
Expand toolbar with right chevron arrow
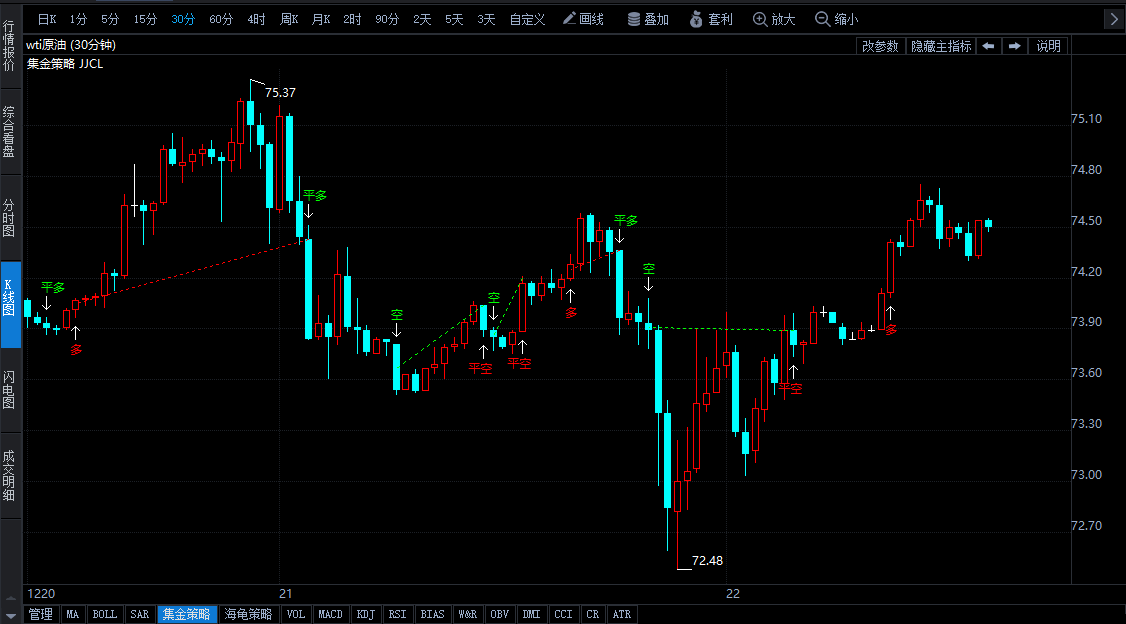point(1112,19)
